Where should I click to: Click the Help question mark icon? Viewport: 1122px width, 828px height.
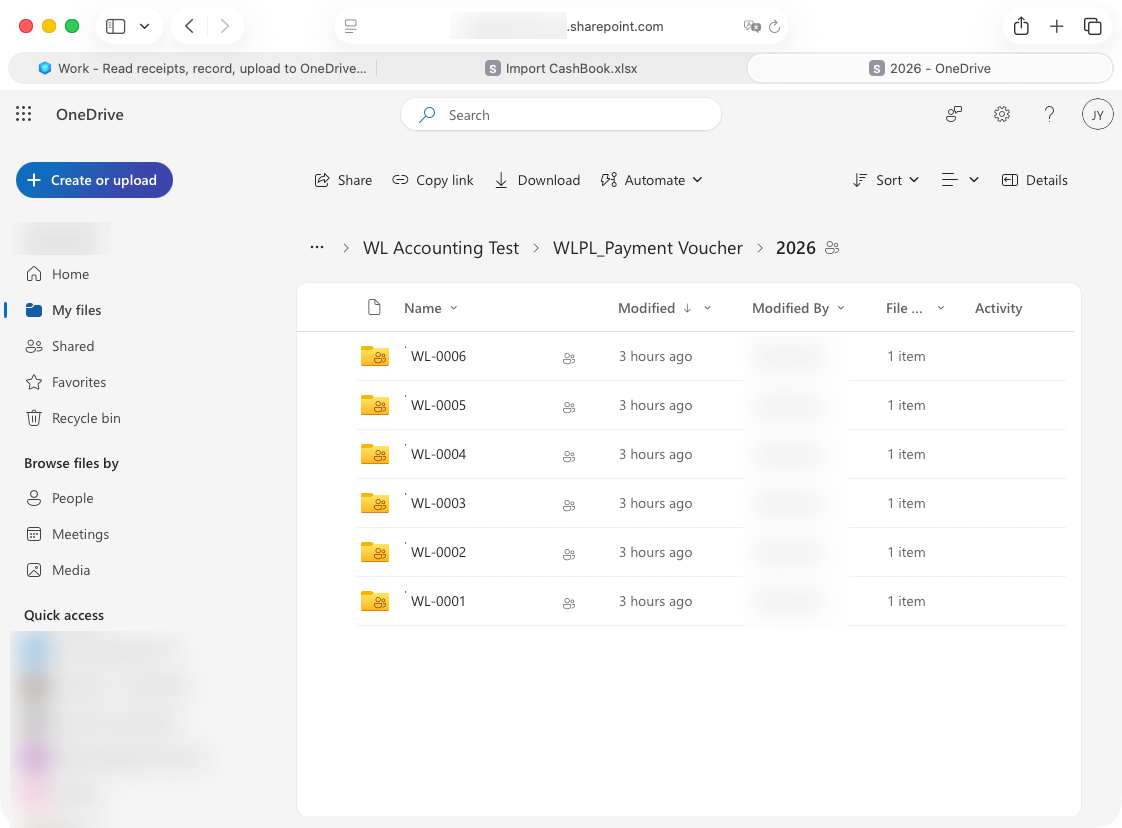pos(1049,114)
